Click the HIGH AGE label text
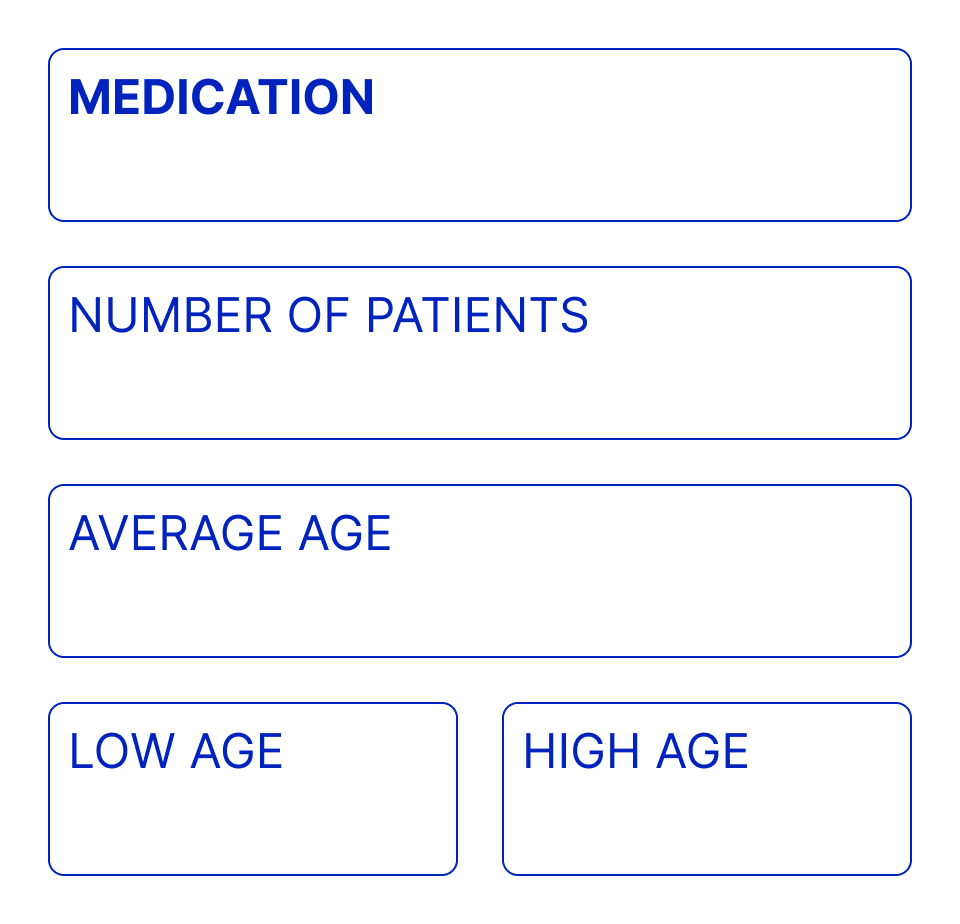Screen dimensions: 960x924 [636, 752]
